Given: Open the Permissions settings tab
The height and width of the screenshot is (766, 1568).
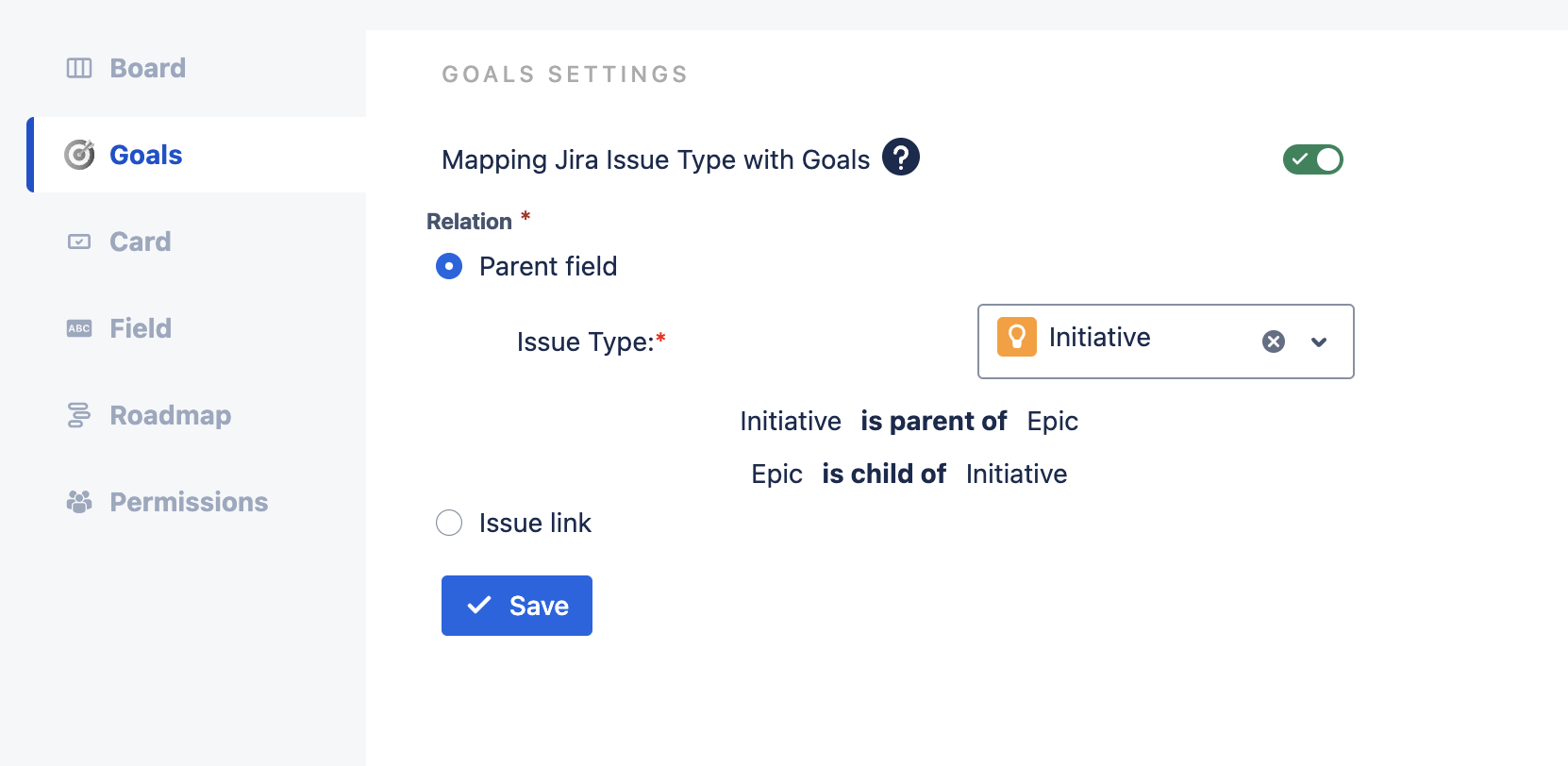Looking at the screenshot, I should pyautogui.click(x=189, y=502).
